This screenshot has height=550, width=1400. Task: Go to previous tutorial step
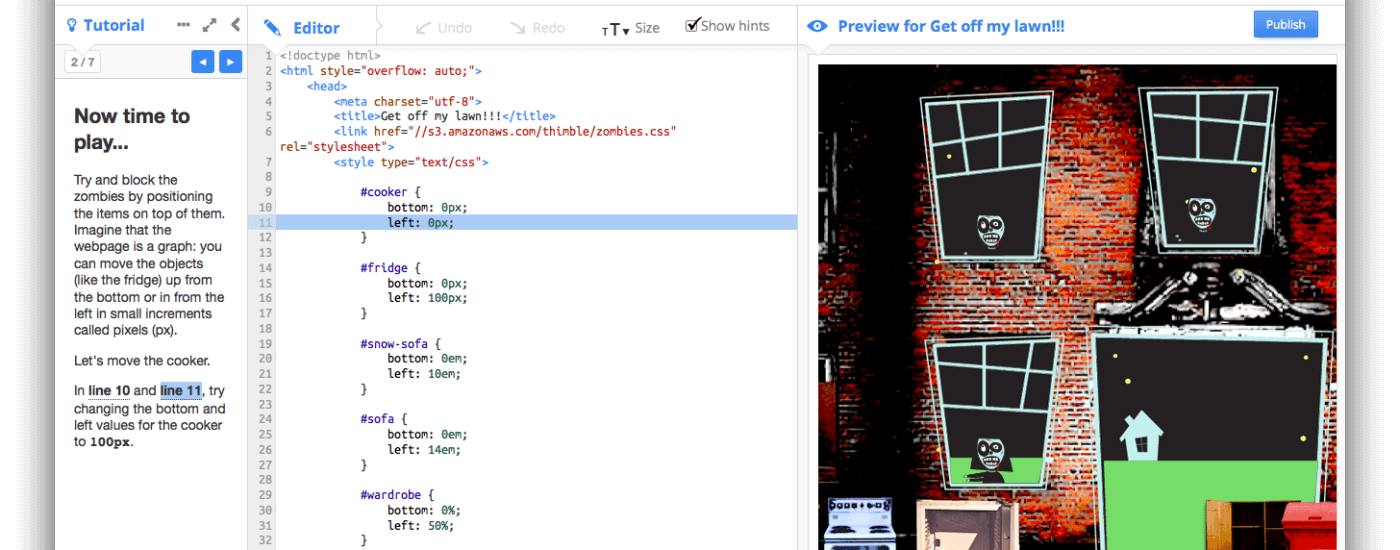[203, 62]
